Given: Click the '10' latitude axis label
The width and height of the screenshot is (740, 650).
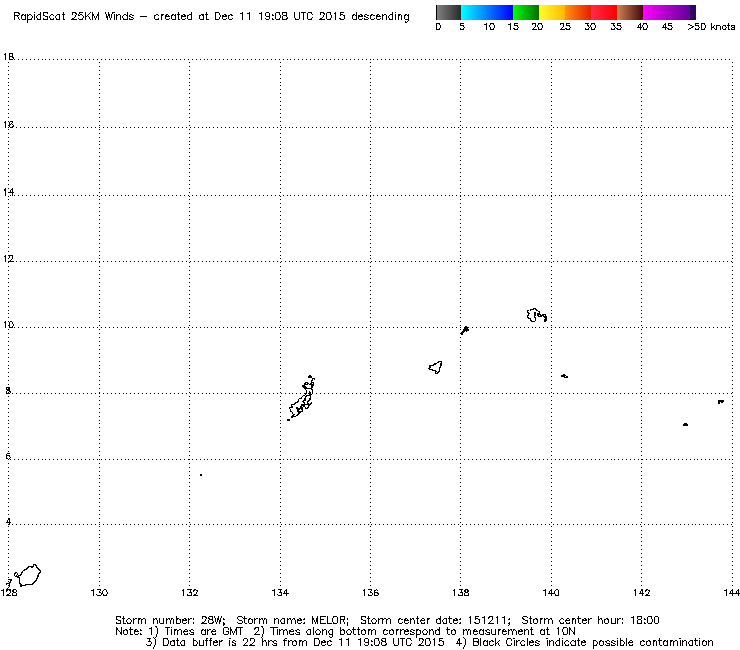Looking at the screenshot, I should coord(9,325).
